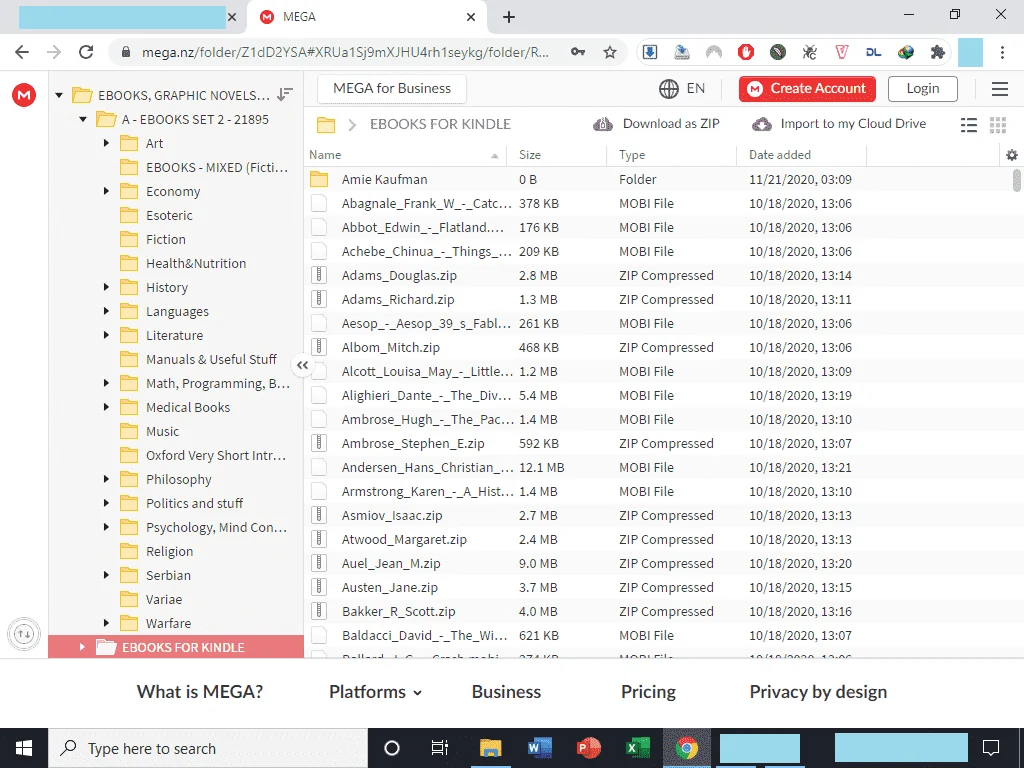Go back to previous page
1024x768 pixels.
pos(22,52)
